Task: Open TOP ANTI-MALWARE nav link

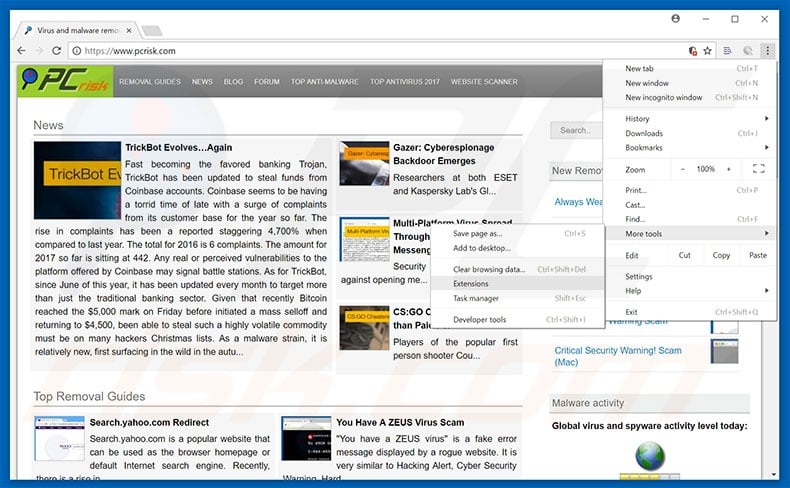Action: [x=324, y=82]
